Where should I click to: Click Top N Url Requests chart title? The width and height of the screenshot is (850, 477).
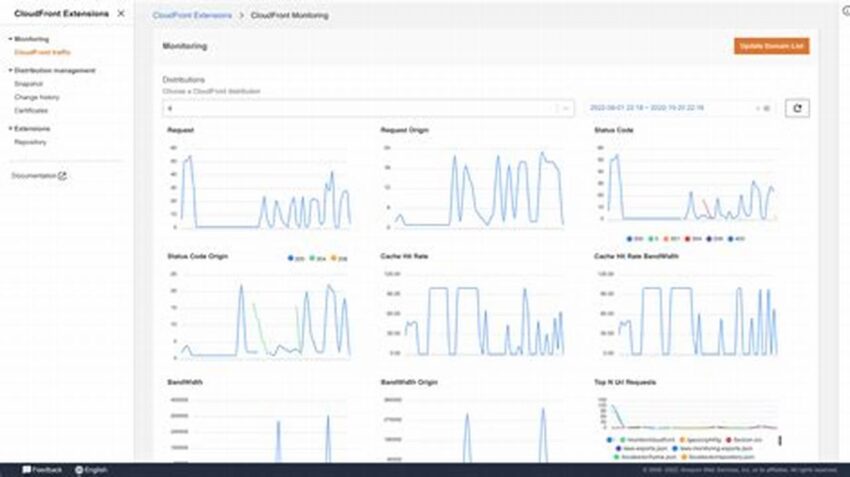(624, 383)
